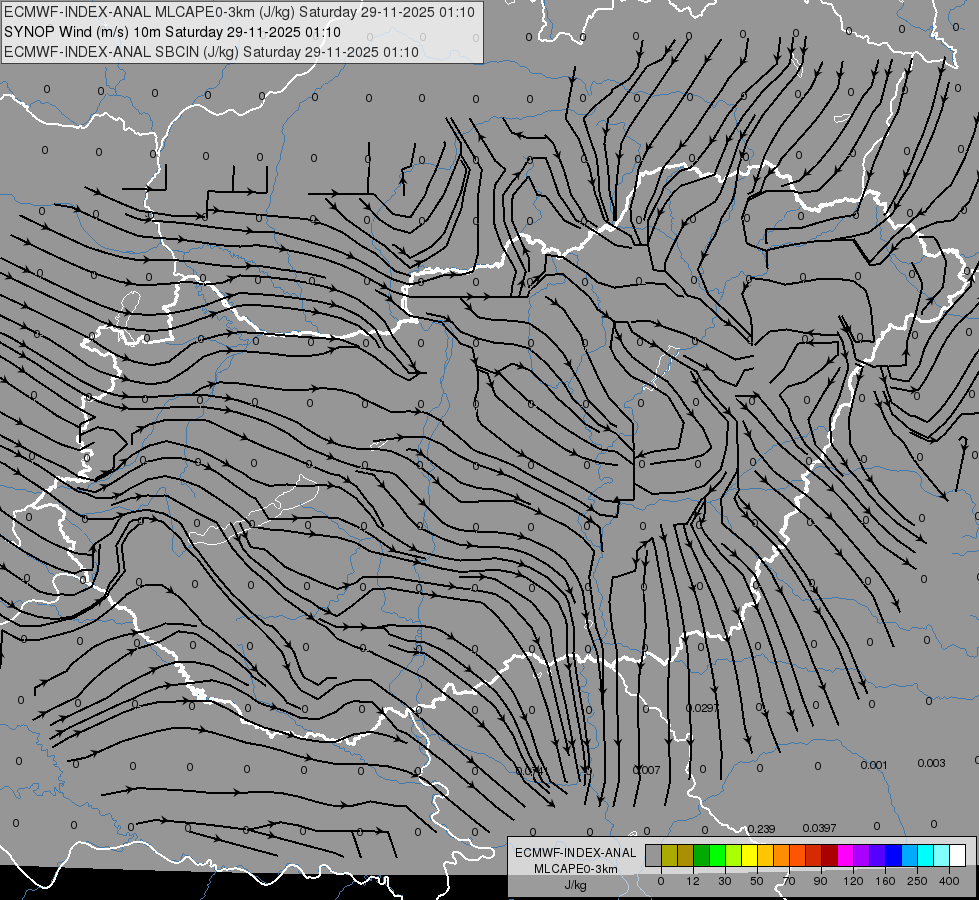
Task: Click the olive swatch in the legend
Action: point(669,855)
